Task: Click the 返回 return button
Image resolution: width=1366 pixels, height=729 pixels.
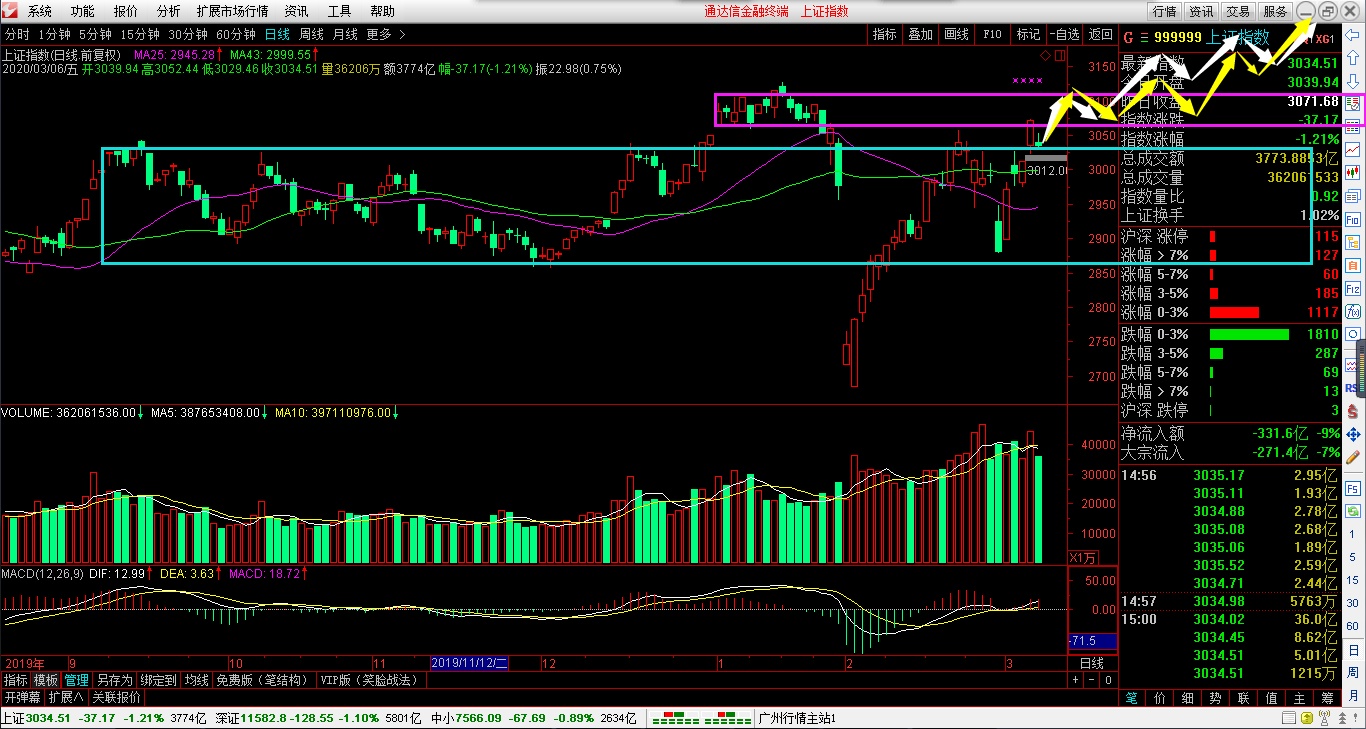Action: click(1101, 34)
